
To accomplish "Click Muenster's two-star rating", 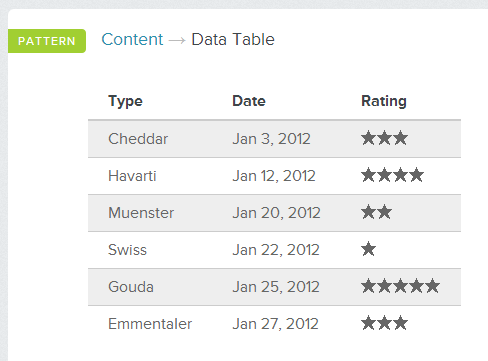I will point(376,212).
